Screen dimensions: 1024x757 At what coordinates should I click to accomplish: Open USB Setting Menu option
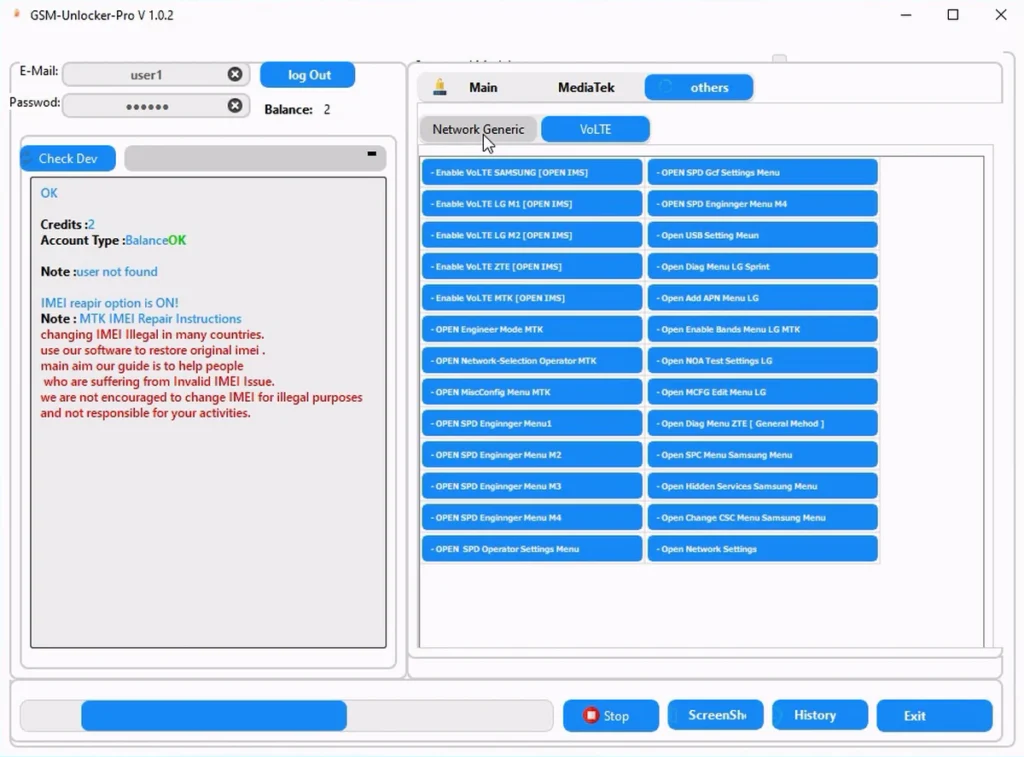[x=762, y=236]
